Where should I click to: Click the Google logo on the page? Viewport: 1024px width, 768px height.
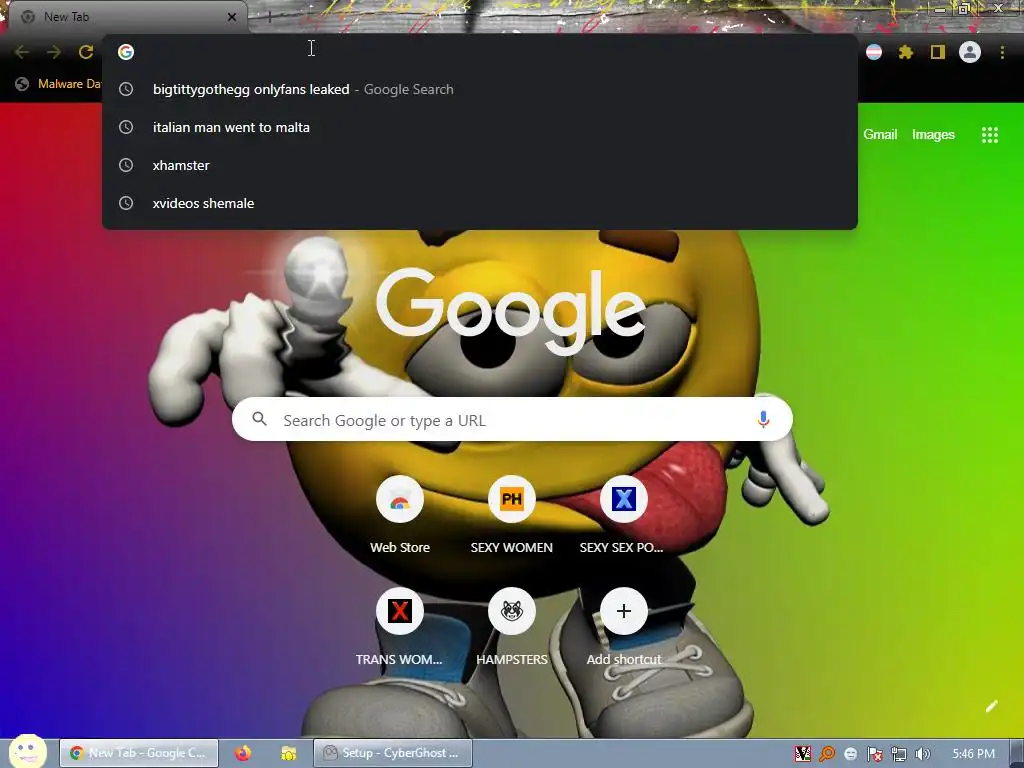(x=511, y=312)
